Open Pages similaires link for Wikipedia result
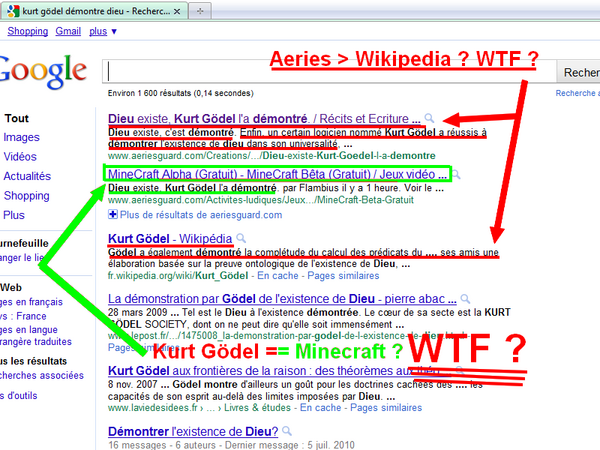The height and width of the screenshot is (450, 600). point(343,276)
